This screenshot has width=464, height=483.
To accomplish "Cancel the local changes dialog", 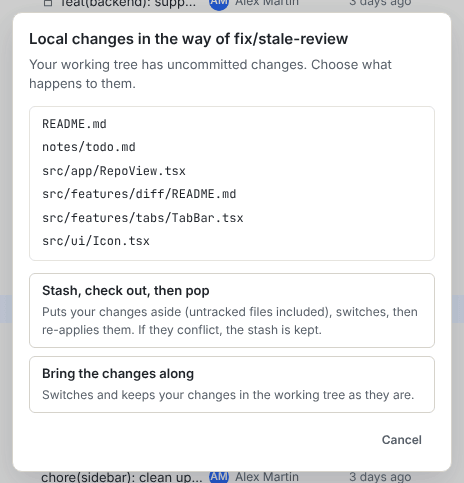I will [x=402, y=440].
